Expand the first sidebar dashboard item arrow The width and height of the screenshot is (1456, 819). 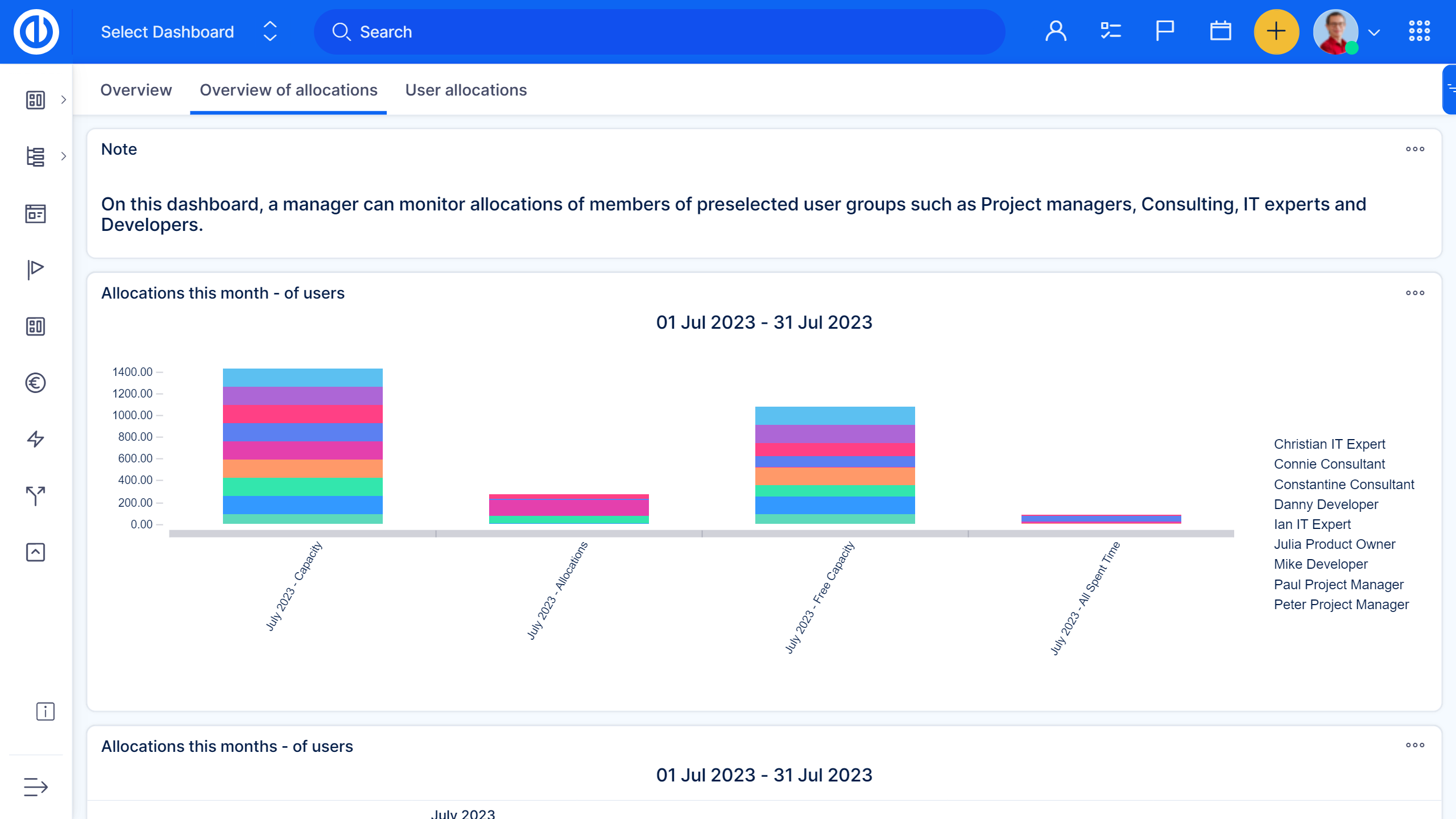click(x=64, y=100)
